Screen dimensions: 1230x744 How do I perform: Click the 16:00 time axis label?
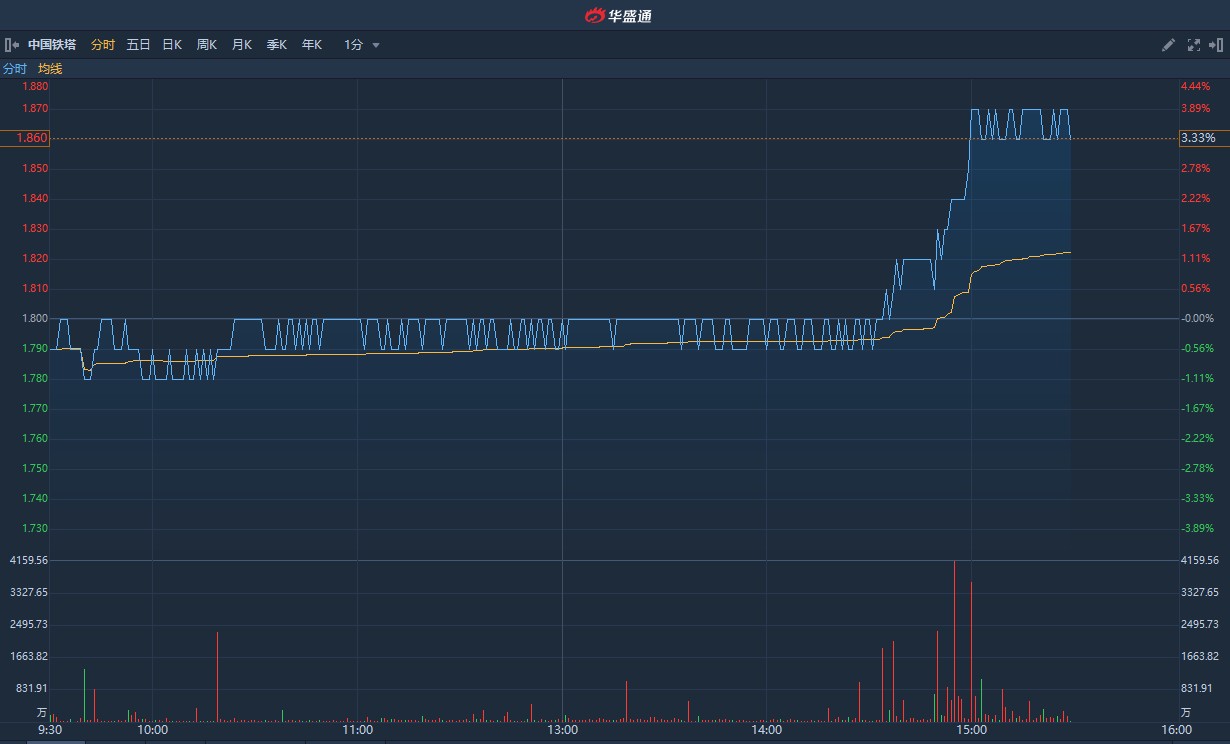coord(1177,730)
